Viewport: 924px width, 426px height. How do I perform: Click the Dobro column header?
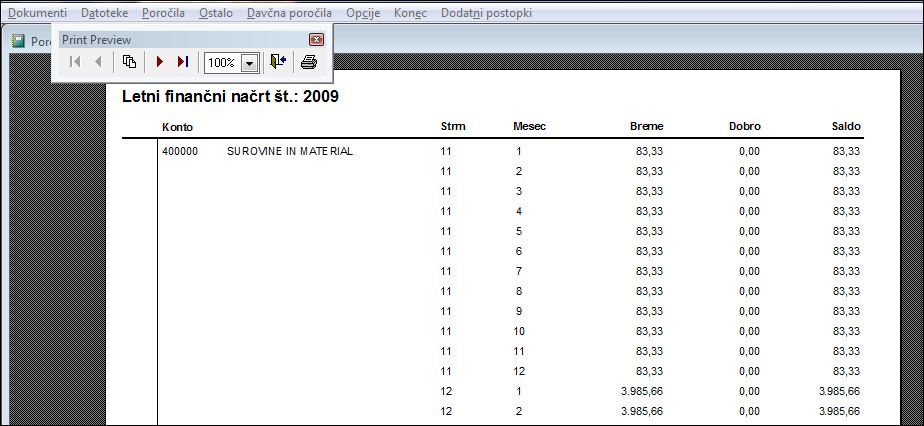[x=745, y=126]
